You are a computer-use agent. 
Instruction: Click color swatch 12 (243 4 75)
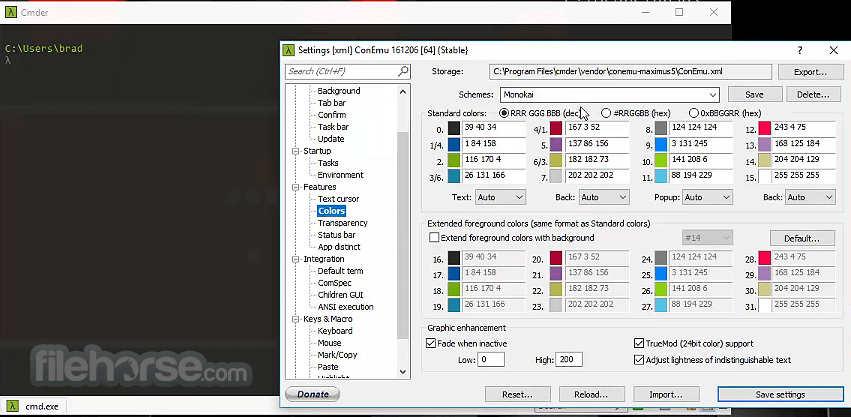[765, 129]
